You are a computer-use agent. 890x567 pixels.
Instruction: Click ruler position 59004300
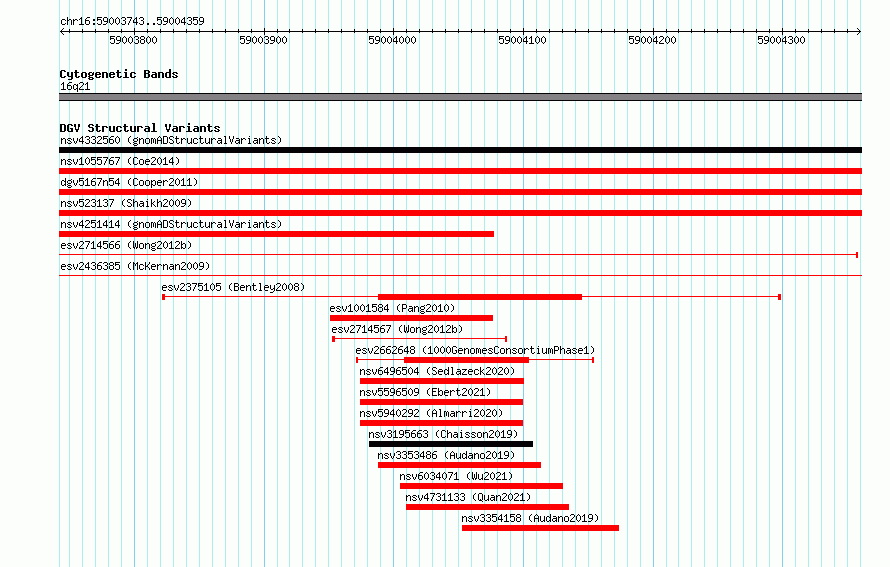(x=782, y=40)
